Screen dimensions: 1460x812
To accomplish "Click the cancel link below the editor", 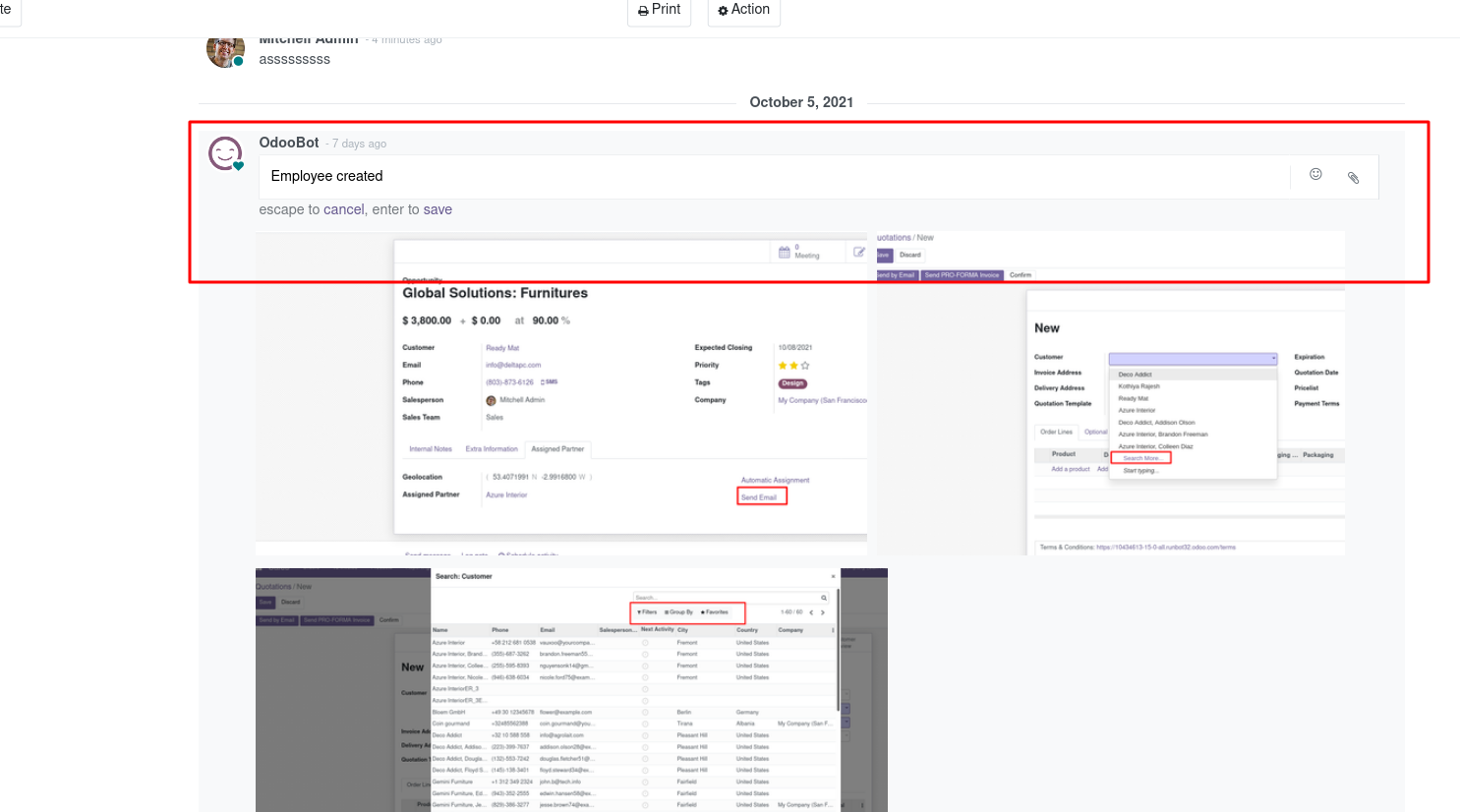I will (344, 209).
